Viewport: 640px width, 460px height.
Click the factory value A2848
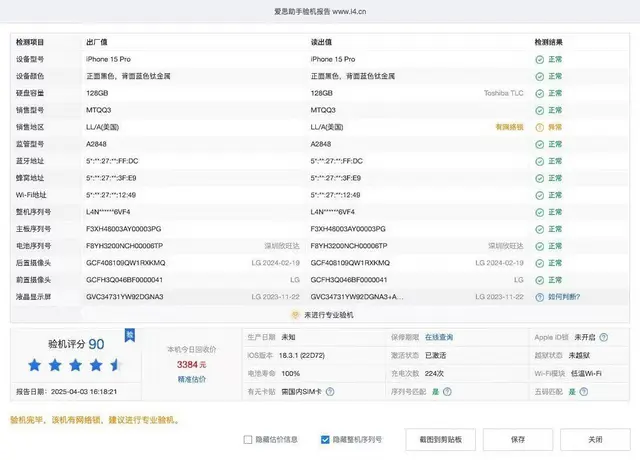coord(96,144)
